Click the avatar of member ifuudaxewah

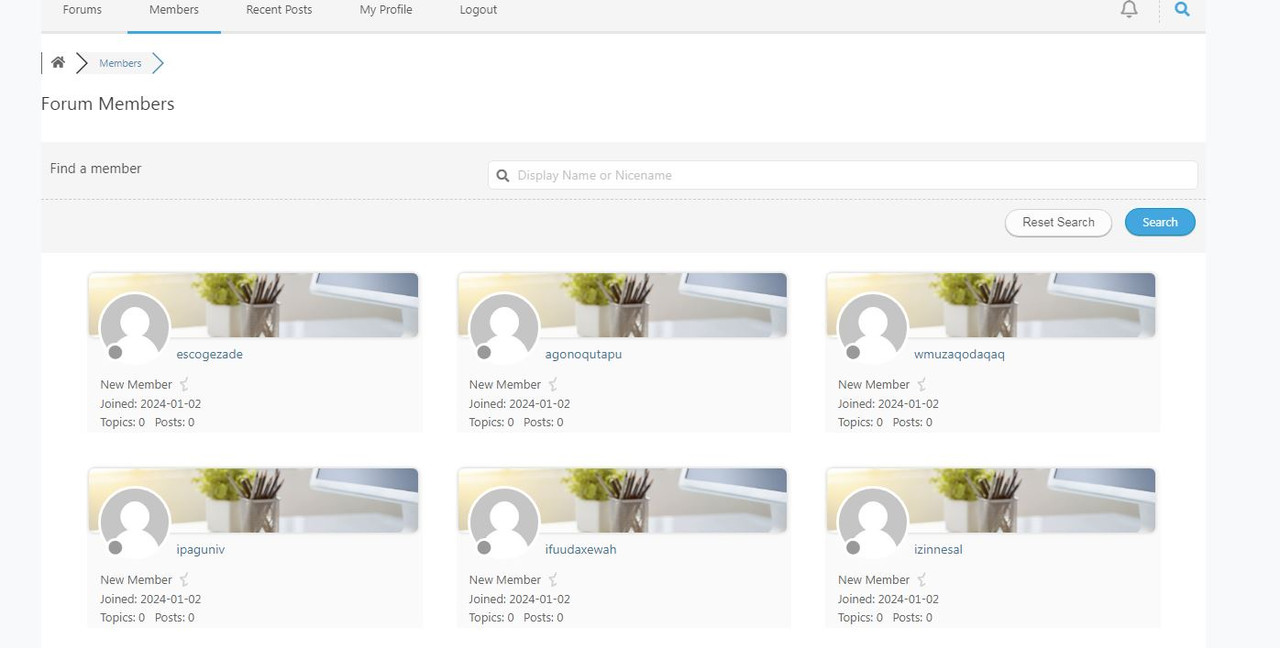pyautogui.click(x=504, y=523)
